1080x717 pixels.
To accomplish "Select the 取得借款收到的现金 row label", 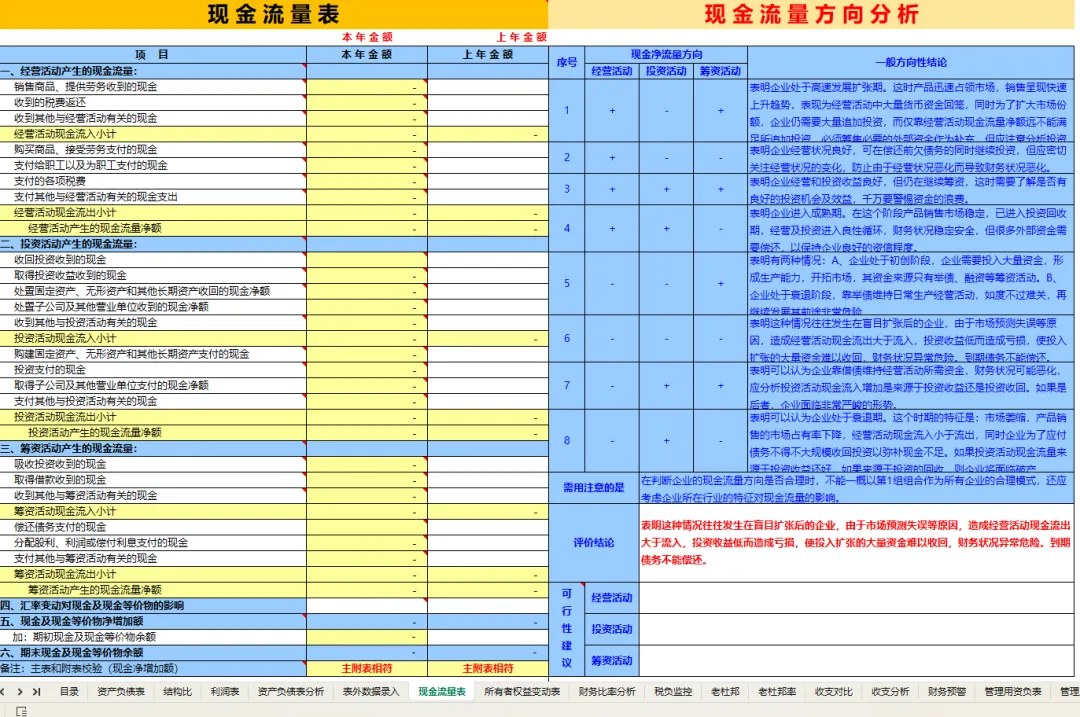I will [153, 480].
